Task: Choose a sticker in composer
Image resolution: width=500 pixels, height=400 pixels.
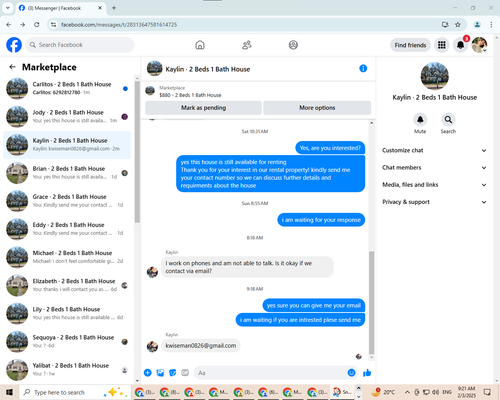Action: coord(173,373)
